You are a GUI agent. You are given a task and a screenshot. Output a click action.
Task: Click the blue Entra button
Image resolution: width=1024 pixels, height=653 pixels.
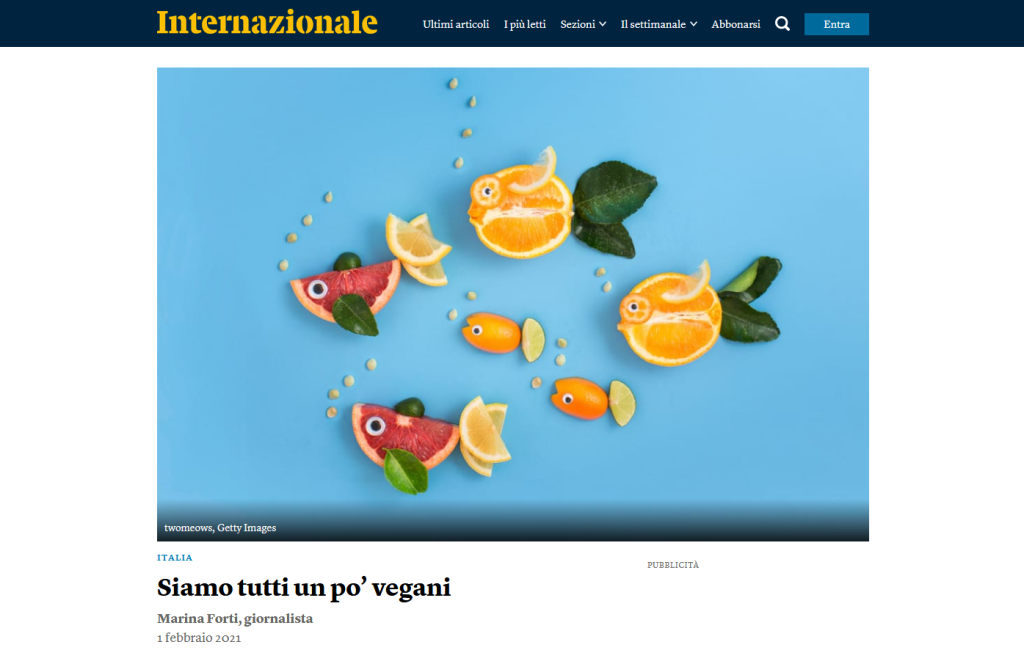click(837, 24)
